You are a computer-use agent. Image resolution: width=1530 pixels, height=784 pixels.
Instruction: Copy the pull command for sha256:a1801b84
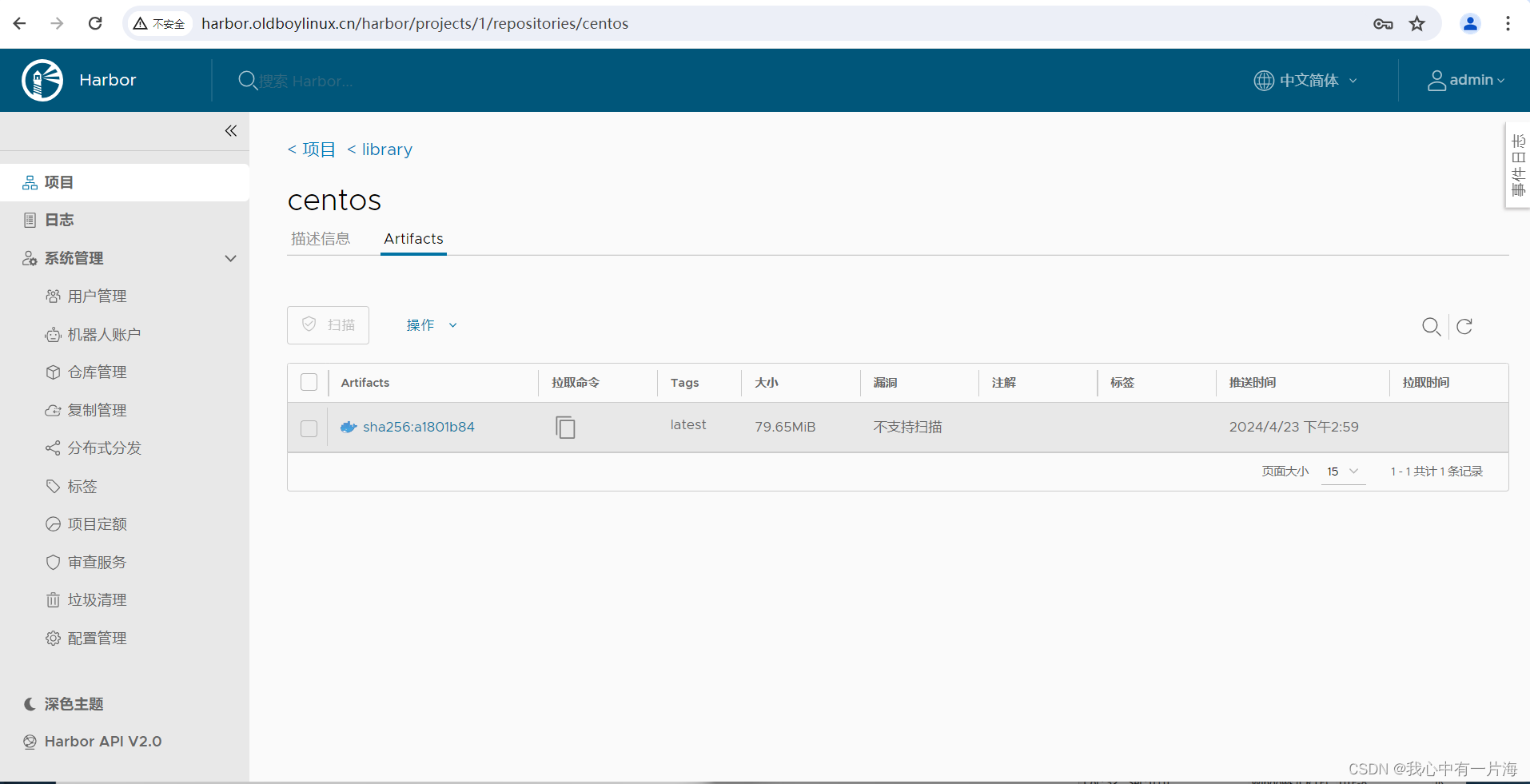coord(565,428)
